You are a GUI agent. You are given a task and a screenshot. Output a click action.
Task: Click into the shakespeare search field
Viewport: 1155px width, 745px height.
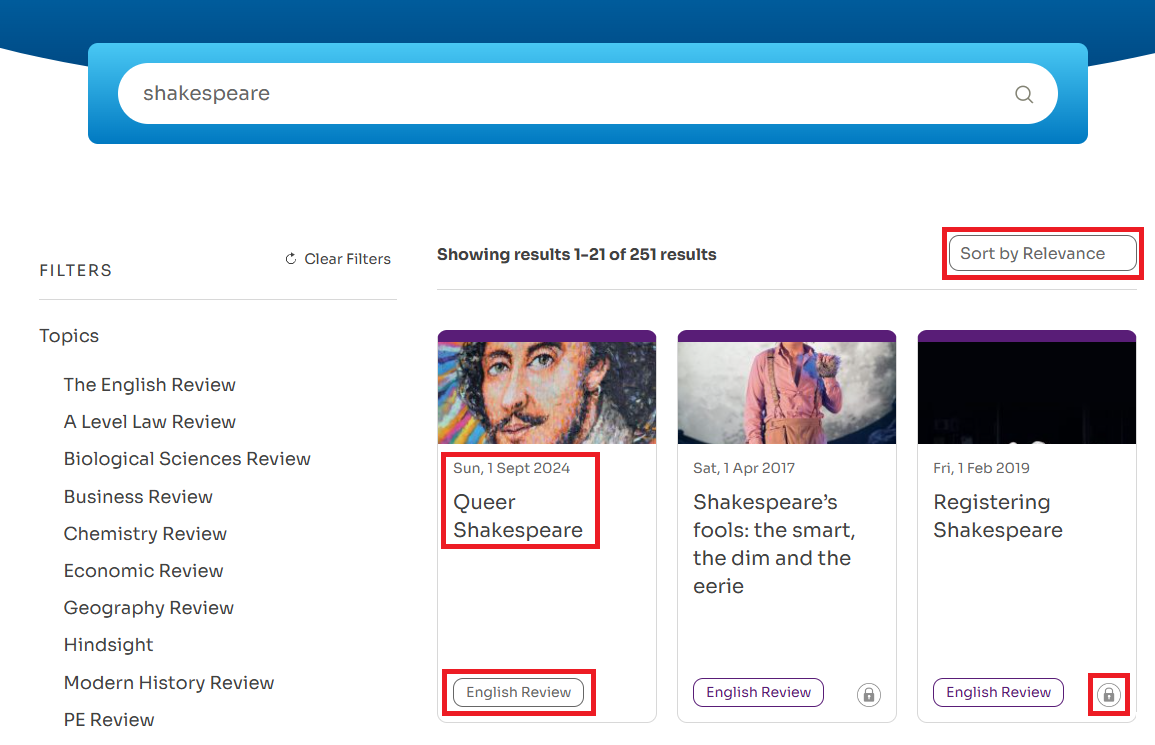pos(560,94)
